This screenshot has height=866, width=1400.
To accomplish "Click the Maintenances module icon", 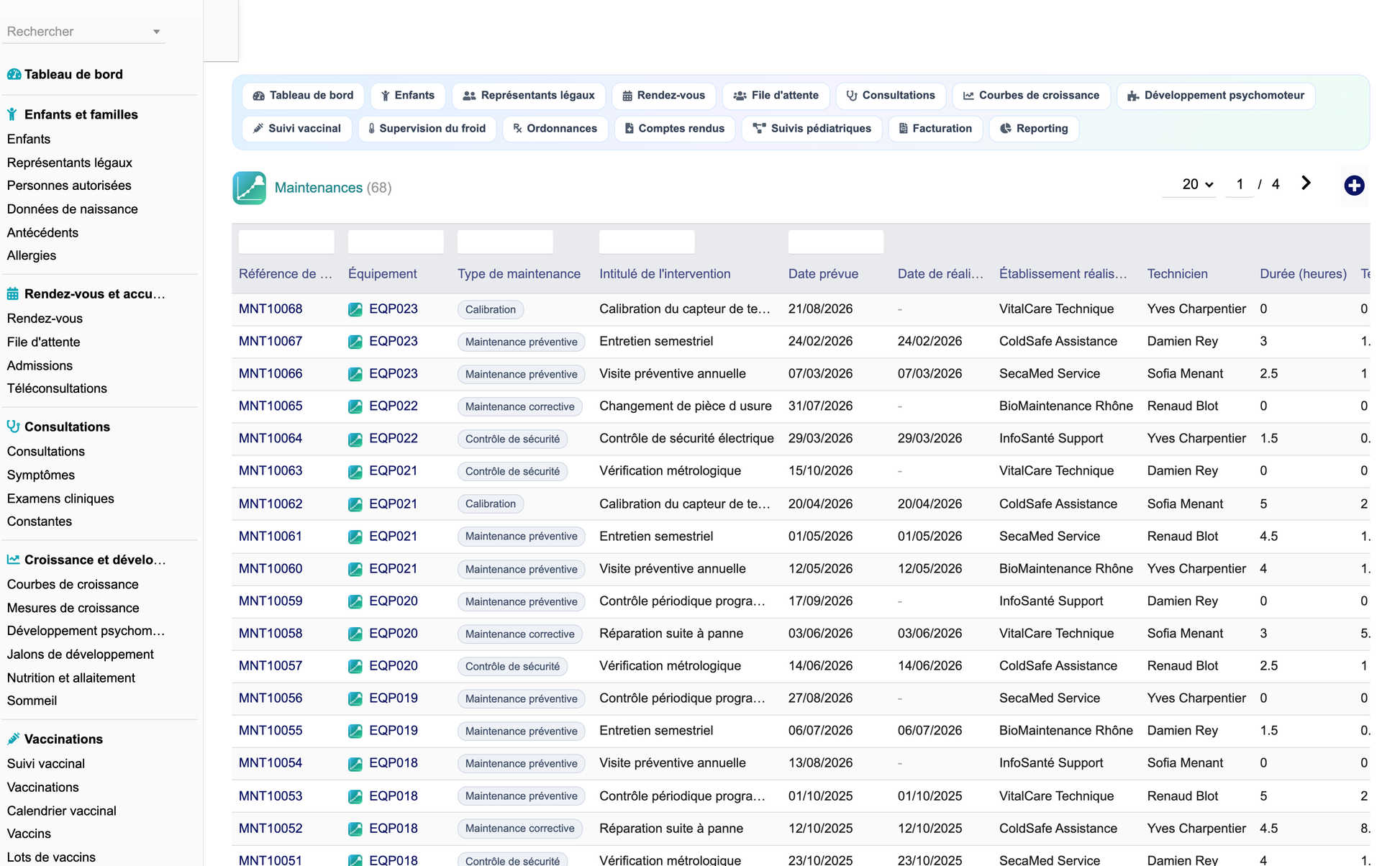I will click(249, 188).
